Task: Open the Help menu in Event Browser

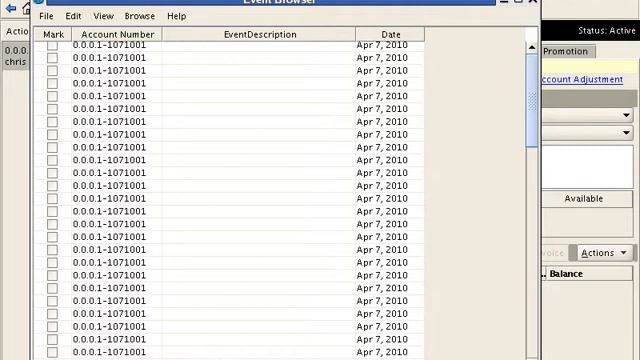Action: (x=176, y=16)
